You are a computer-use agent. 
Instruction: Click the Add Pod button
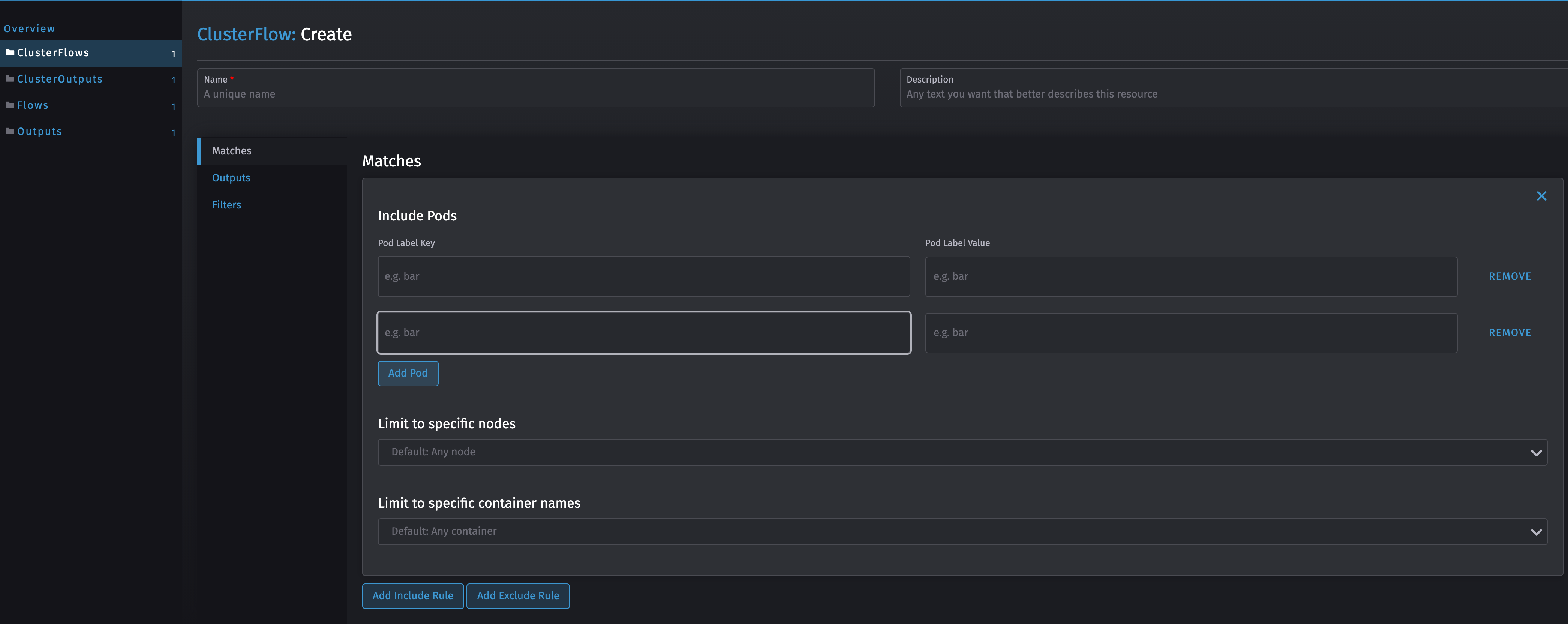click(407, 373)
